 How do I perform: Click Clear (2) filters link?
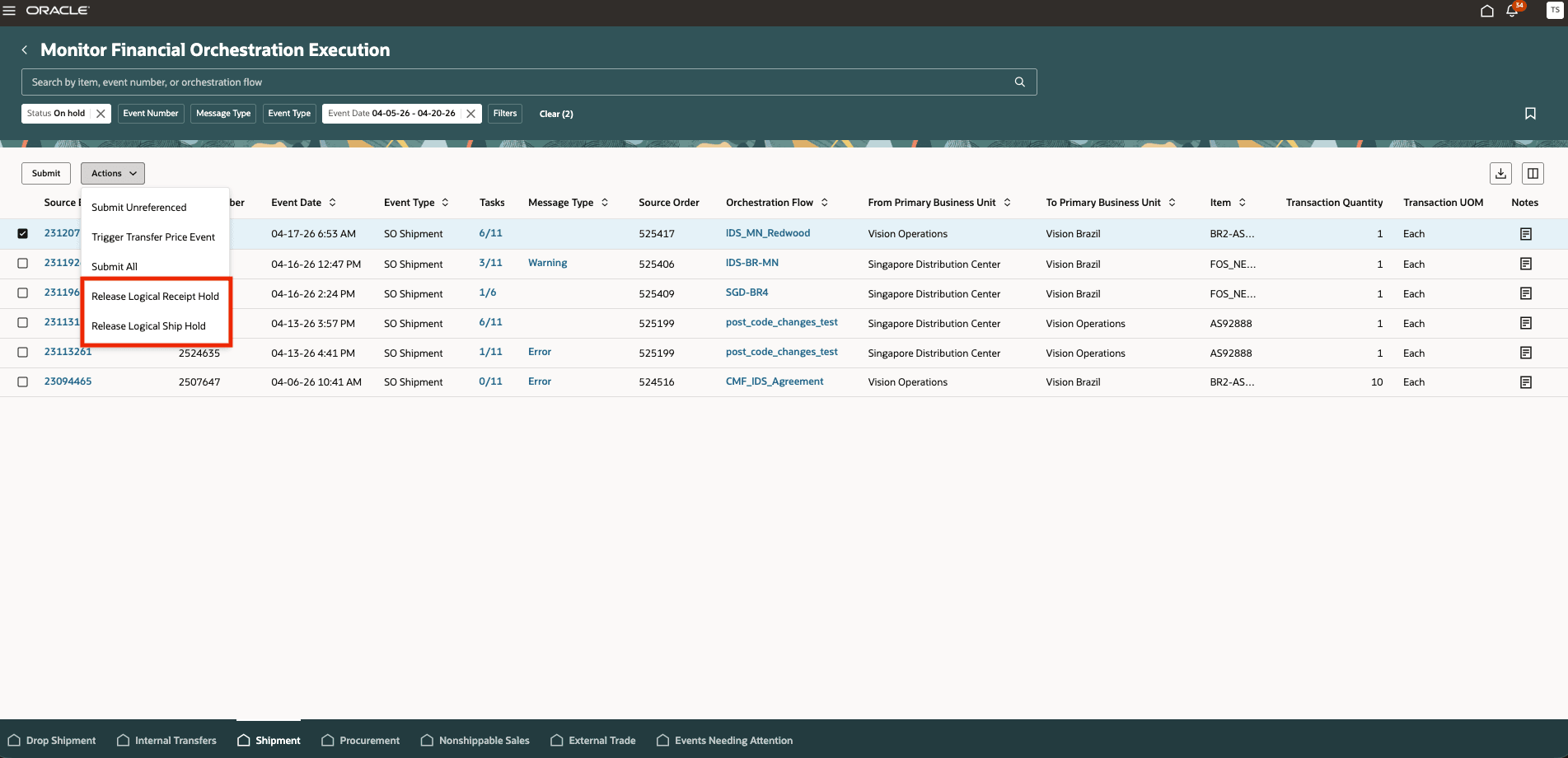(x=556, y=114)
